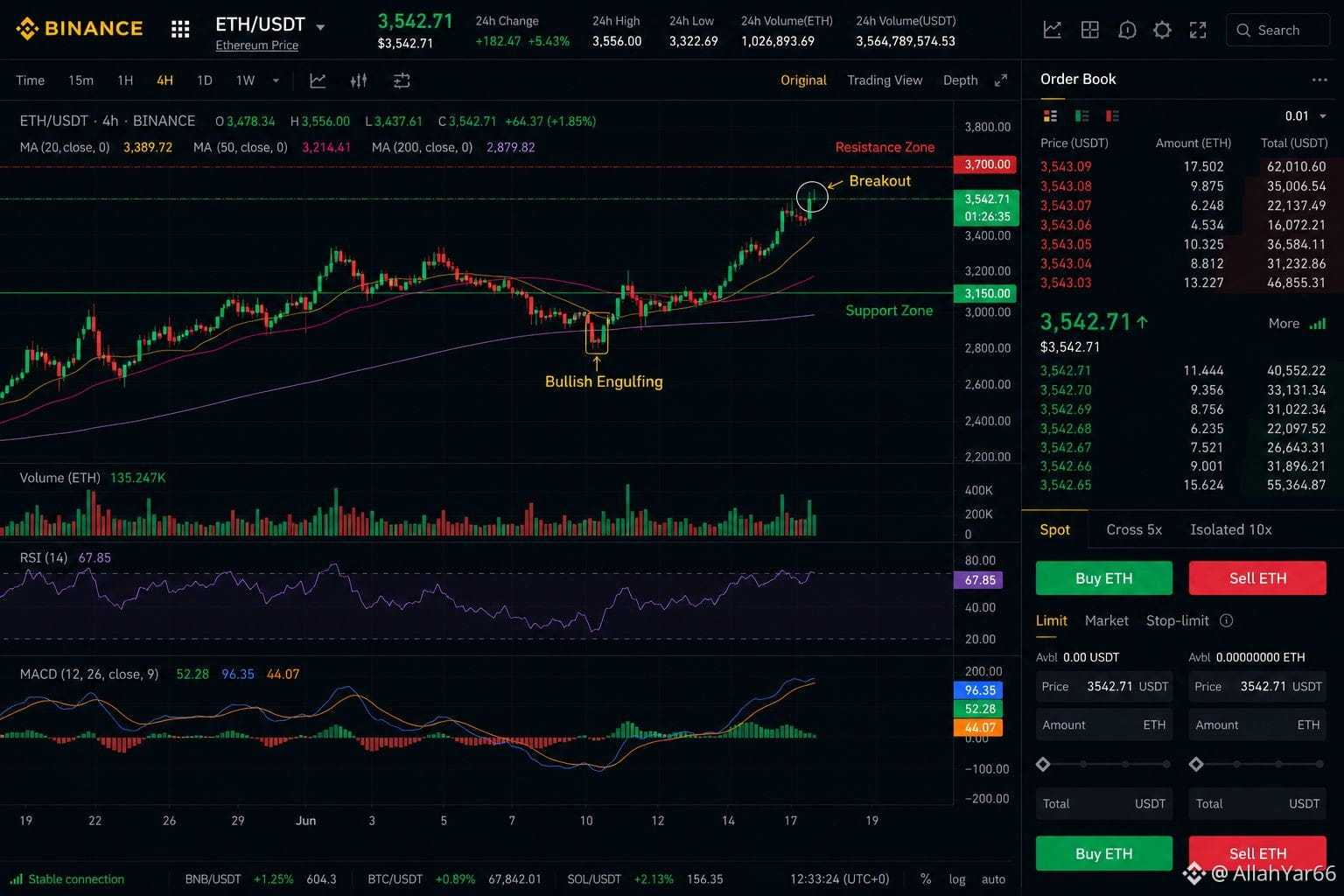
Task: Switch to Trading View chart
Action: click(885, 80)
